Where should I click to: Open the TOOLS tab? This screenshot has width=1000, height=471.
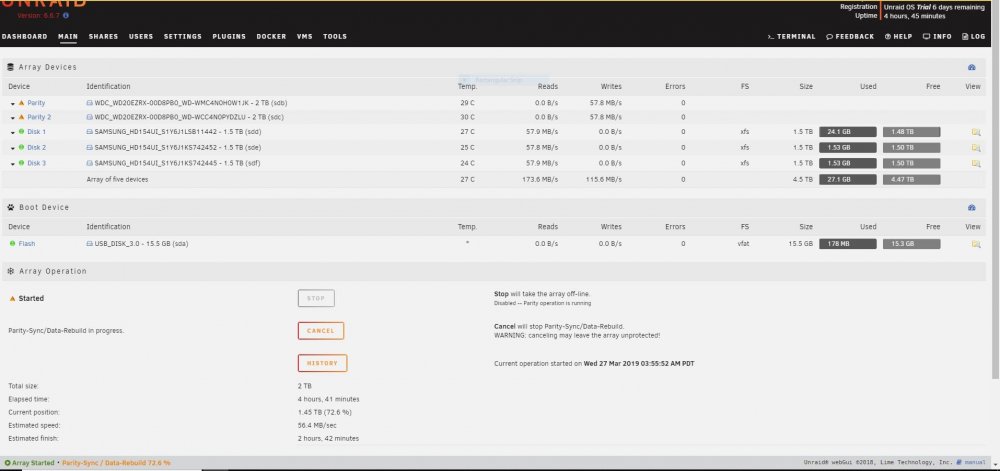coord(335,36)
